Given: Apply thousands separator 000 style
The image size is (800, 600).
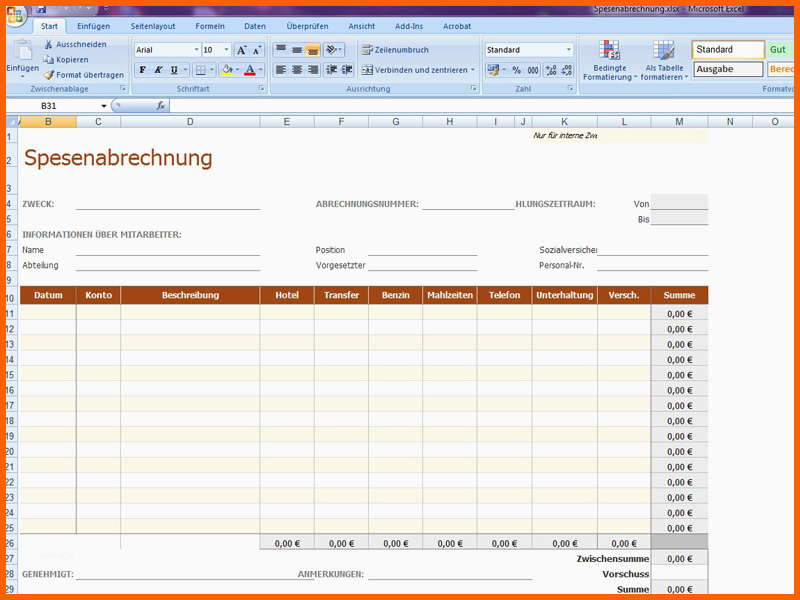Looking at the screenshot, I should tap(533, 70).
